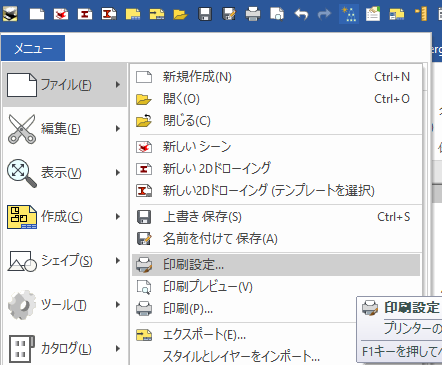Click the open folder toolbar icon

tap(180, 14)
